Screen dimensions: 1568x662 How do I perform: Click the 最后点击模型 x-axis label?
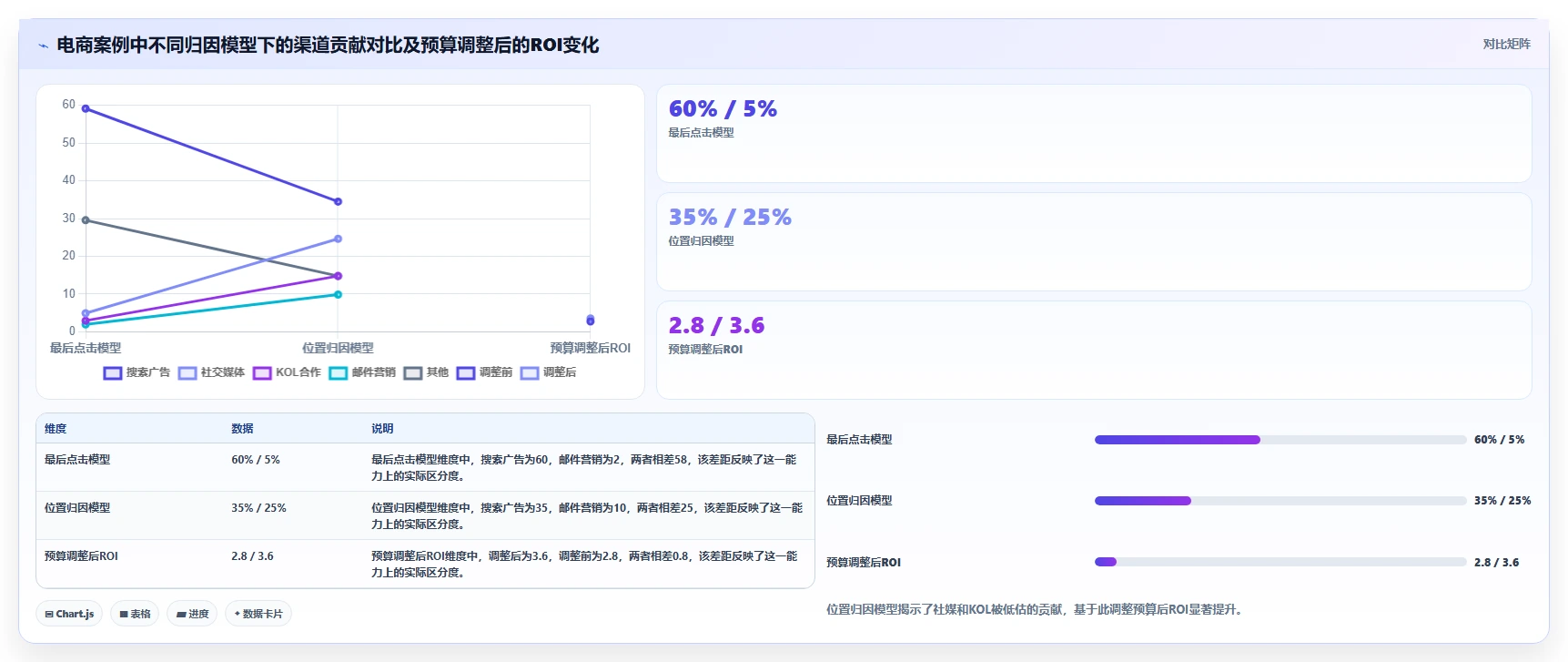tap(86, 348)
